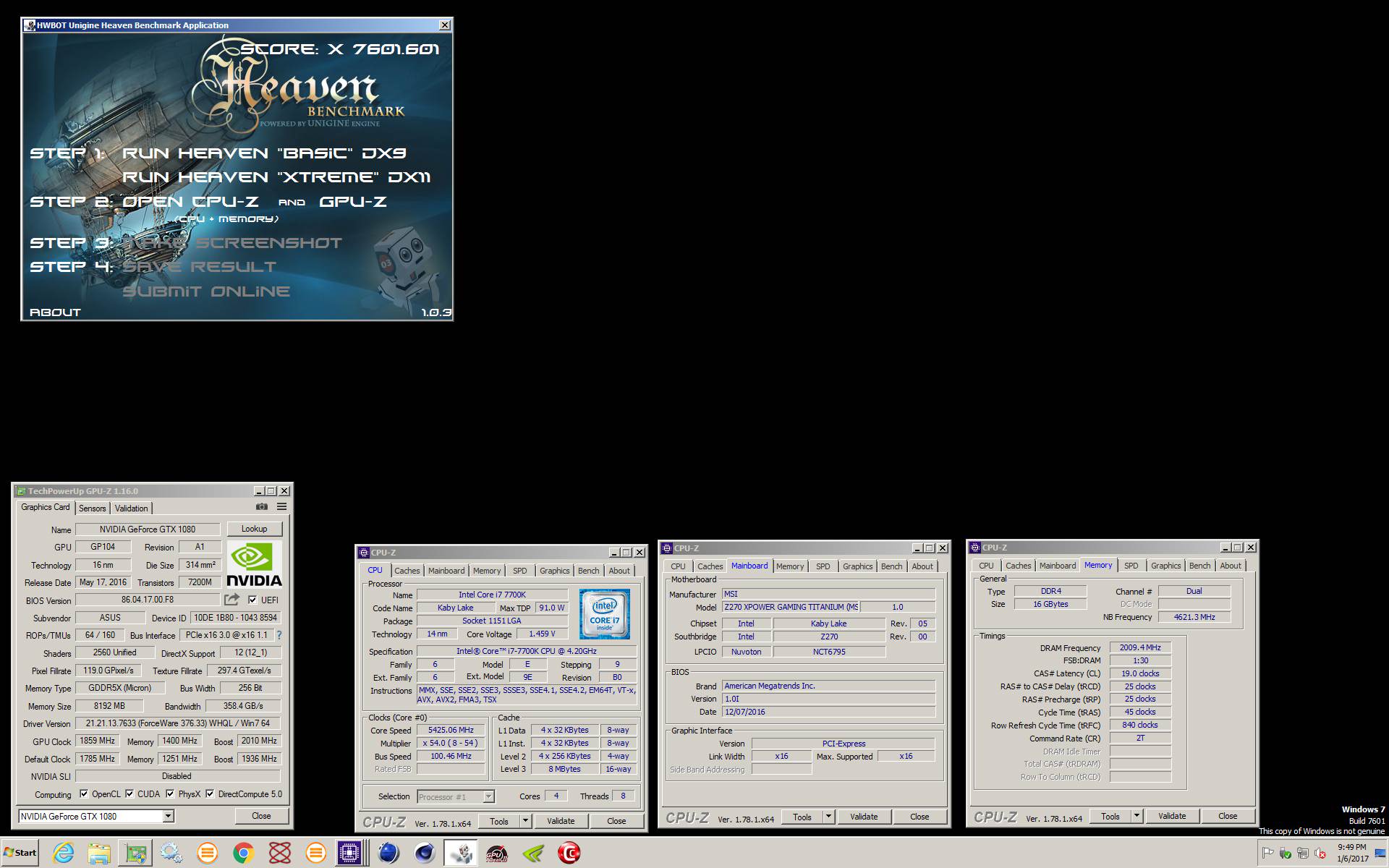This screenshot has width=1389, height=868.
Task: Click Open CPU-Z in Heaven step 2
Action: point(190,202)
